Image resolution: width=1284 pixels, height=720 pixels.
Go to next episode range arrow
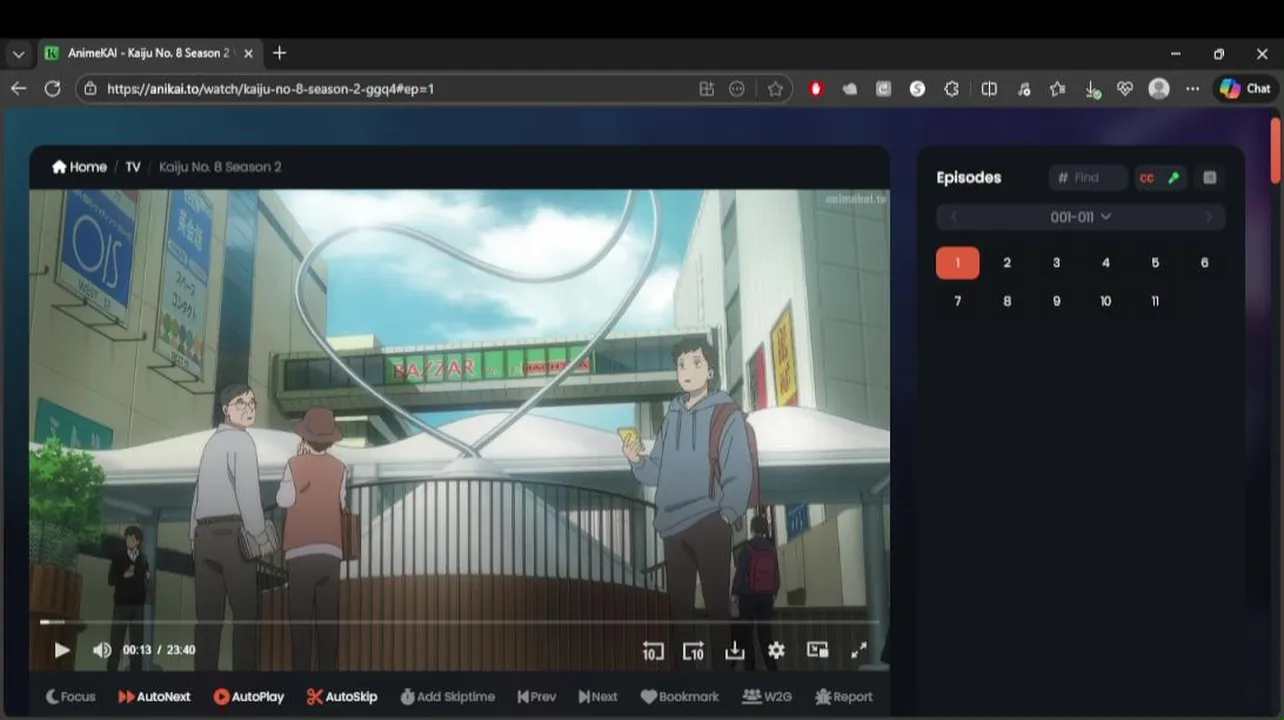tap(1208, 217)
